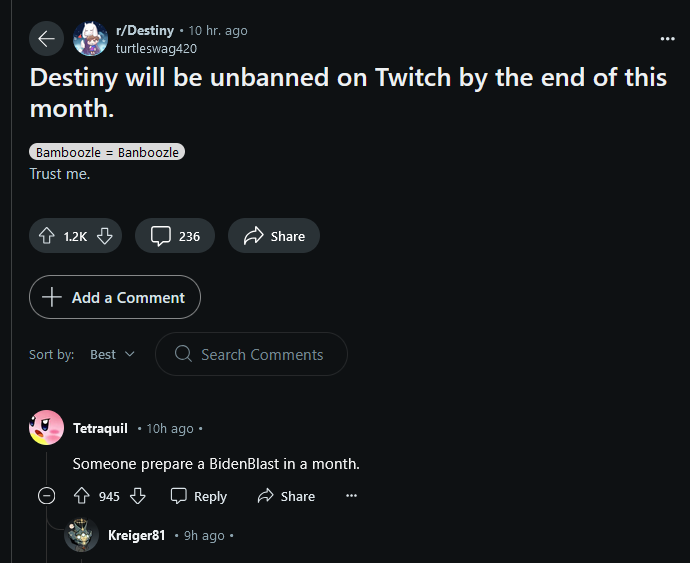Screen dimensions: 690x563
Task: Open turtleswag420's user profile
Action: (x=156, y=48)
